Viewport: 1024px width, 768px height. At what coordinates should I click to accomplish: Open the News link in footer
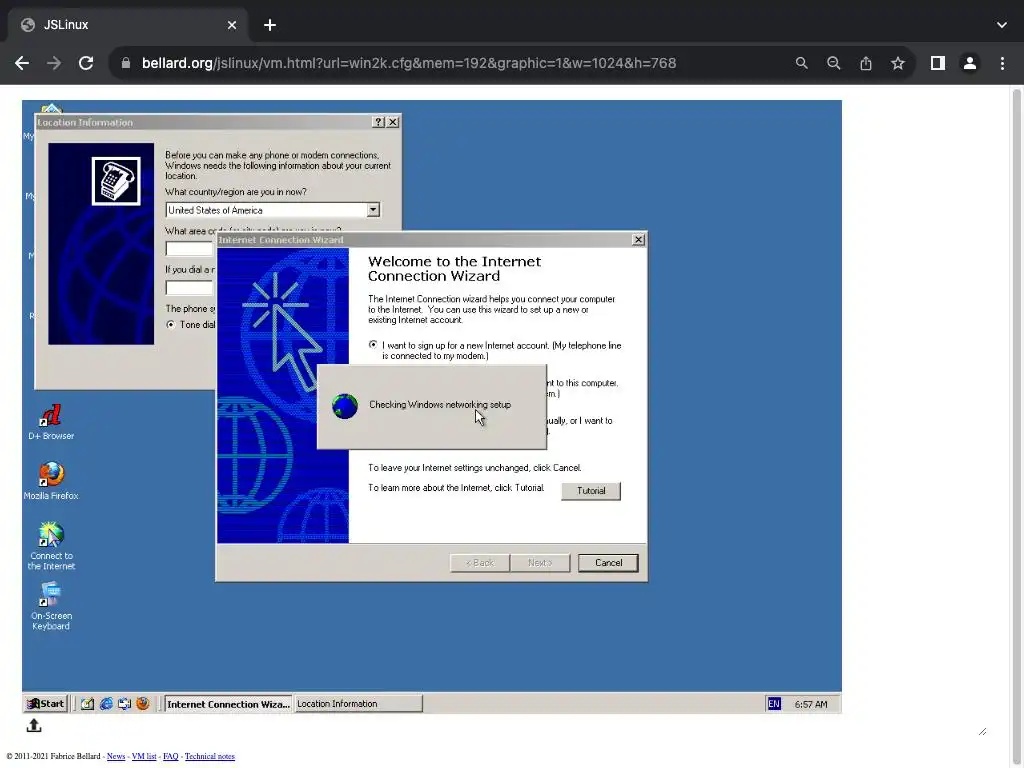116,756
